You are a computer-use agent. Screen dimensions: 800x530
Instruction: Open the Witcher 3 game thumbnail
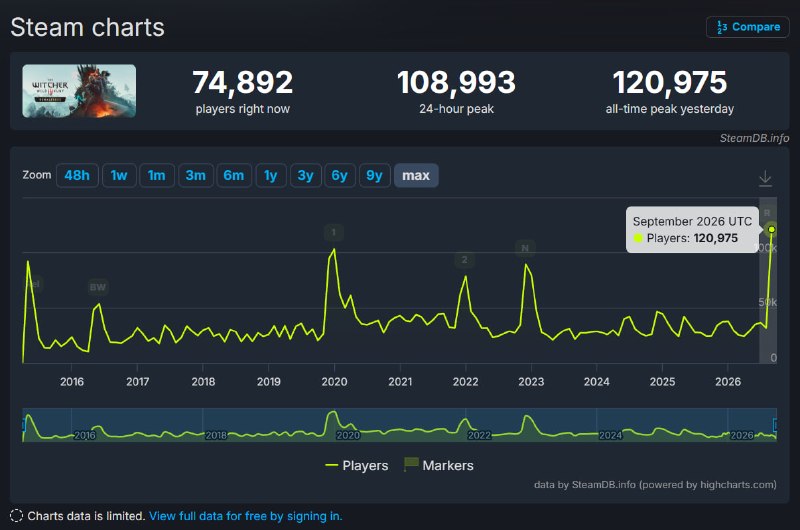coord(79,91)
